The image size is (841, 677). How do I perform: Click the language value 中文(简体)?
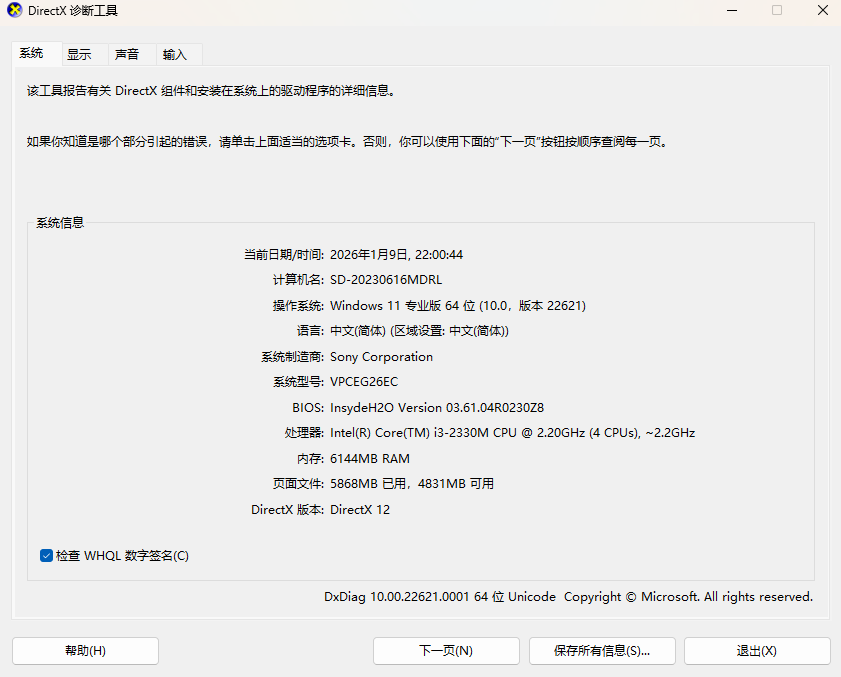coord(419,331)
